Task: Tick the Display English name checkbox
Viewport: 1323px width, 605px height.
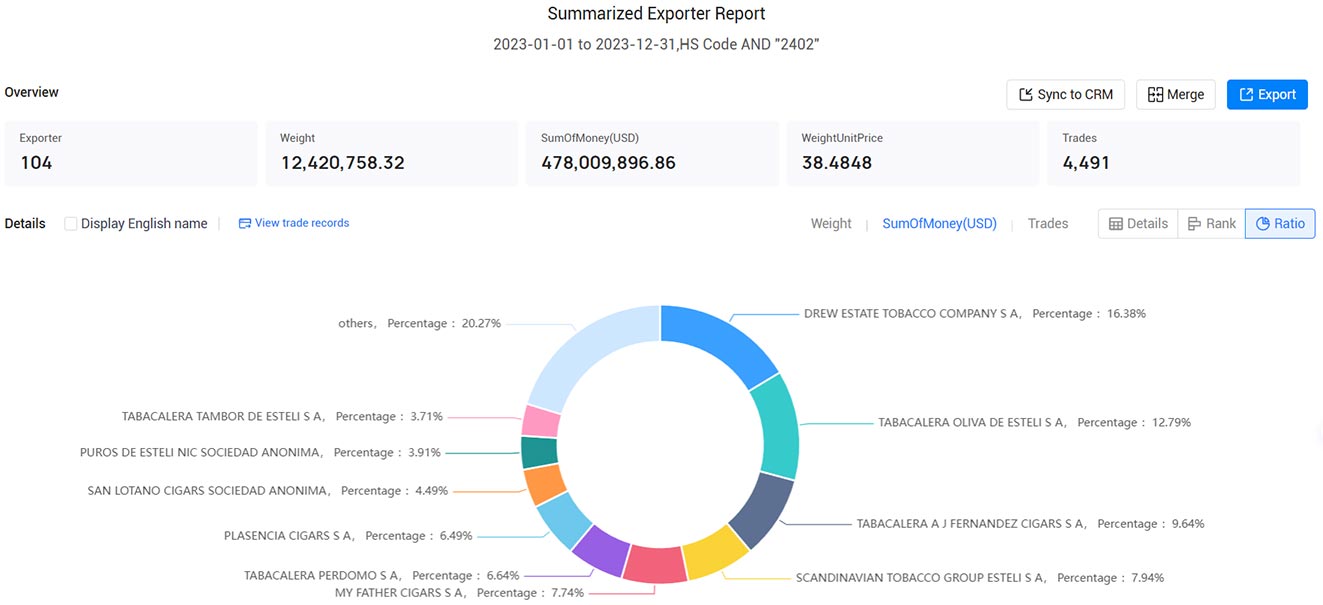Action: tap(71, 224)
